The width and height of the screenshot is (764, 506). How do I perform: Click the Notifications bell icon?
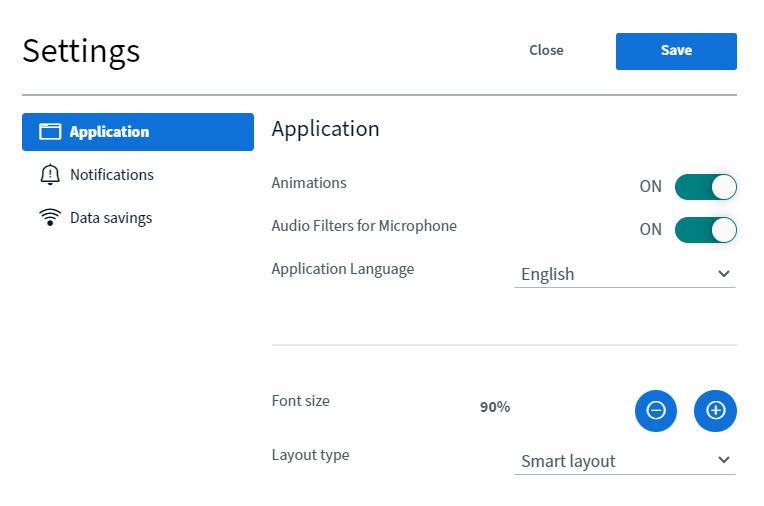point(50,175)
